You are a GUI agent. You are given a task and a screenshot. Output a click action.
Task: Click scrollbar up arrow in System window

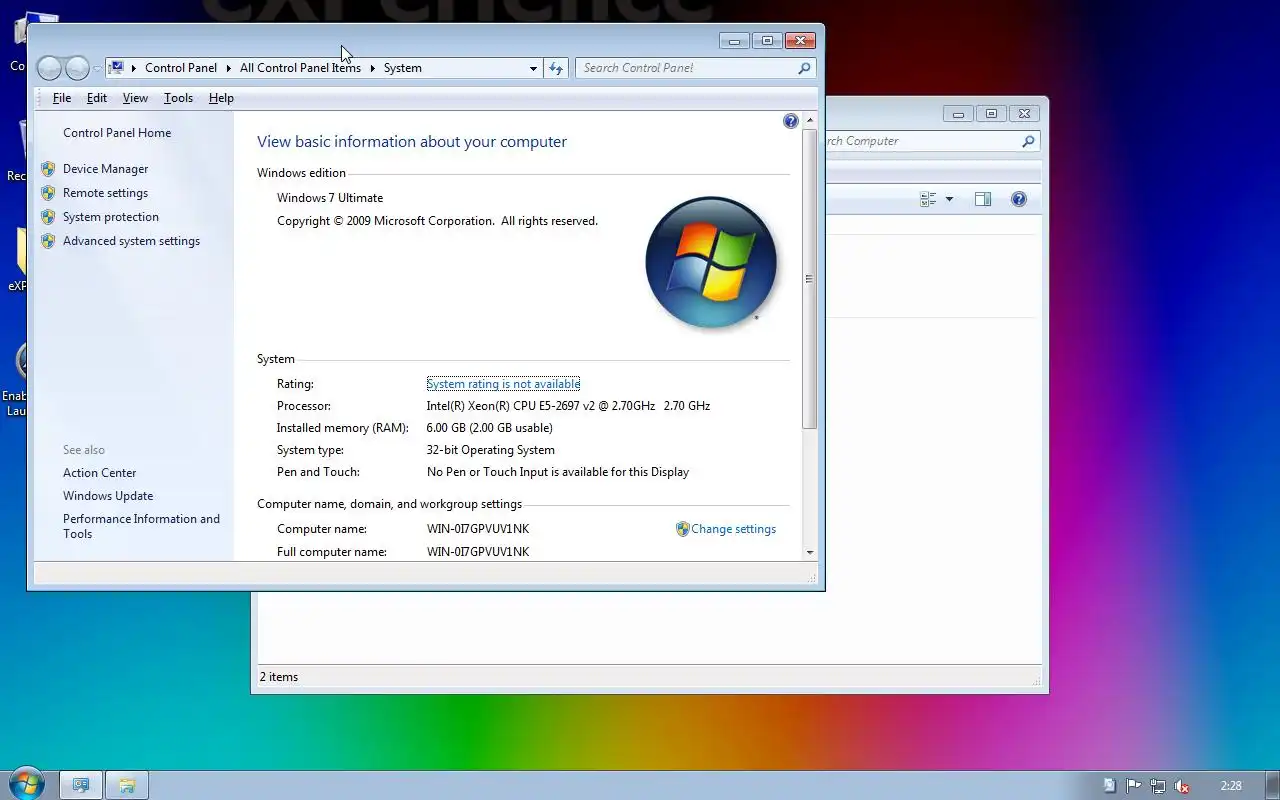810,121
